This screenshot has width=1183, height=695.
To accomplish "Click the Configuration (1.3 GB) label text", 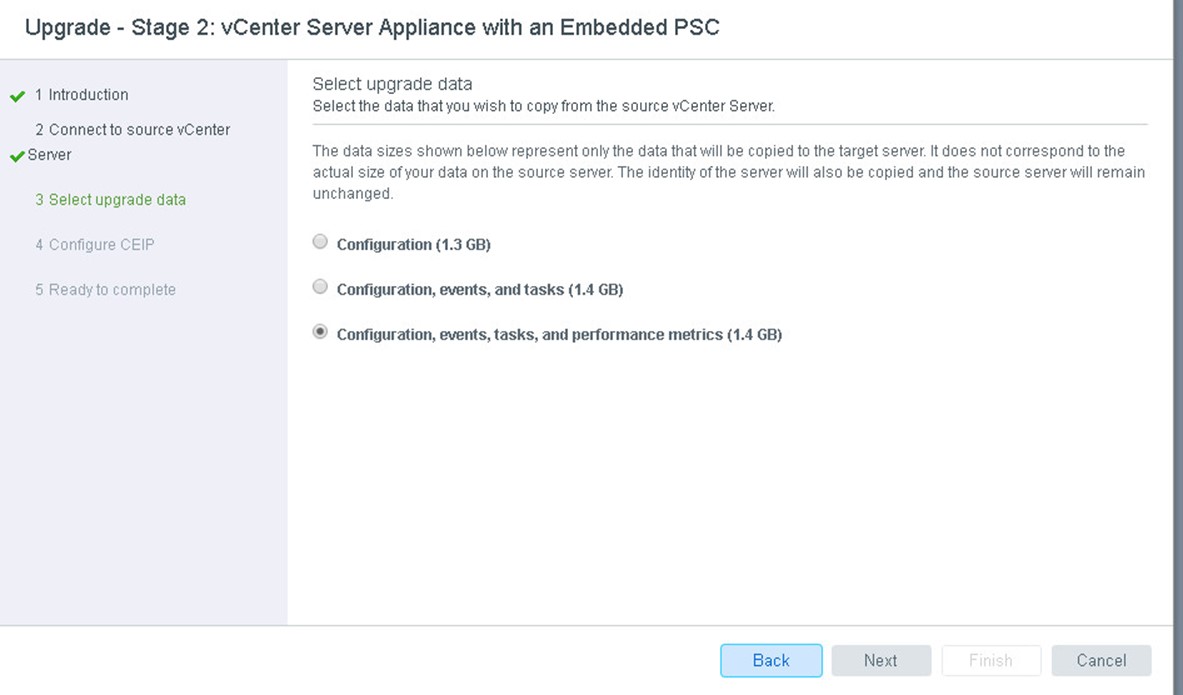I will click(413, 244).
